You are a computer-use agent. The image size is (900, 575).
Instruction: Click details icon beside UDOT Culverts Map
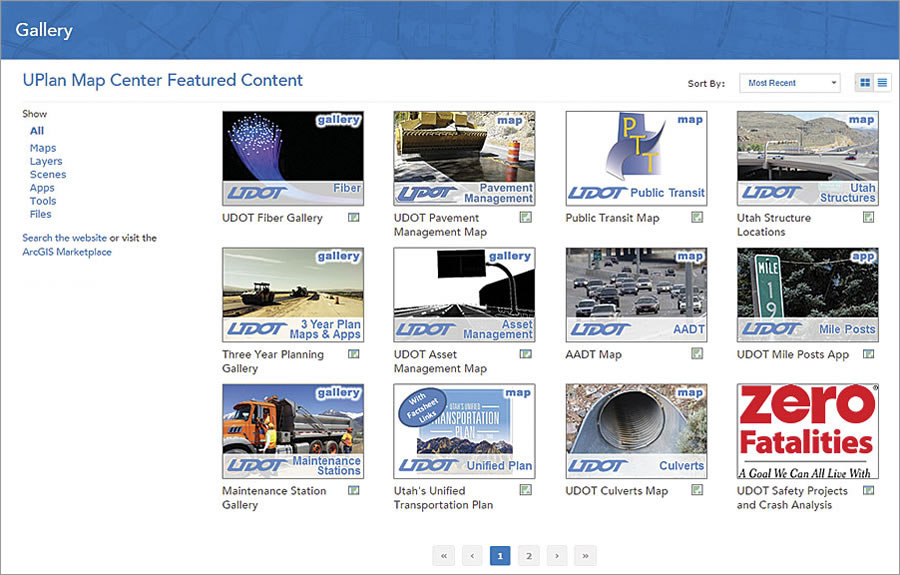pos(697,490)
